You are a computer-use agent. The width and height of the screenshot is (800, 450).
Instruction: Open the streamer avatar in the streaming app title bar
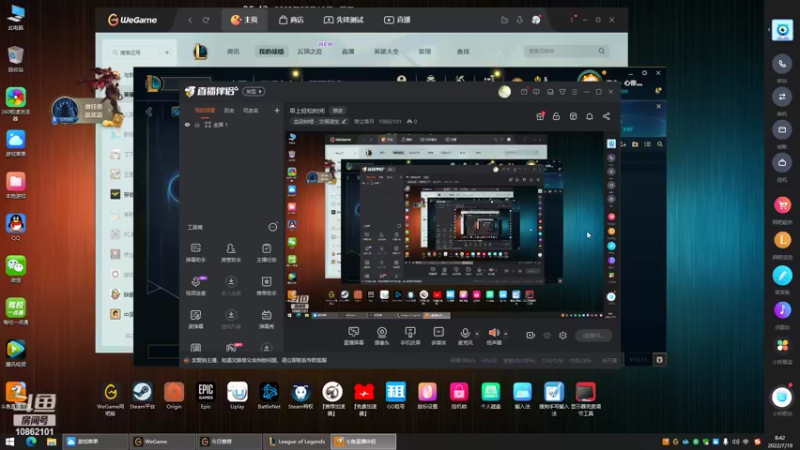coord(505,91)
